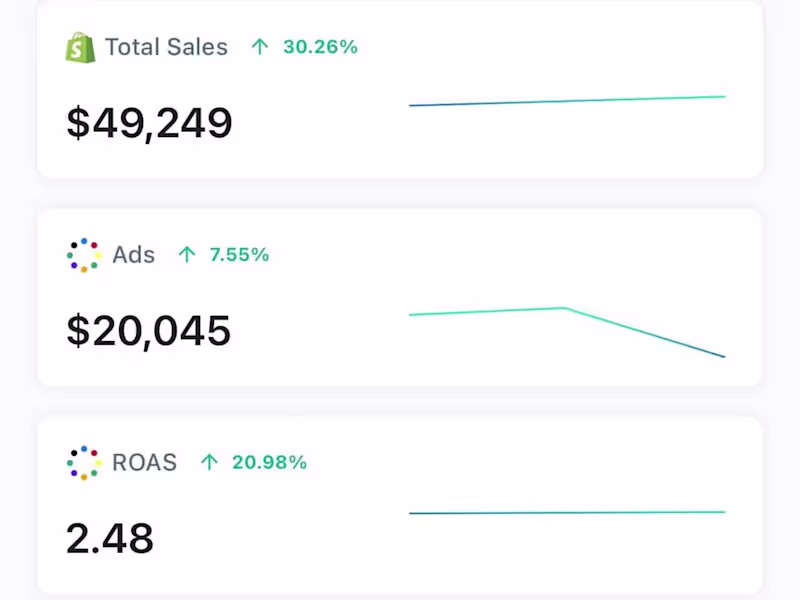Viewport: 800px width, 600px height.
Task: Select the Ads card title text
Action: point(134,255)
